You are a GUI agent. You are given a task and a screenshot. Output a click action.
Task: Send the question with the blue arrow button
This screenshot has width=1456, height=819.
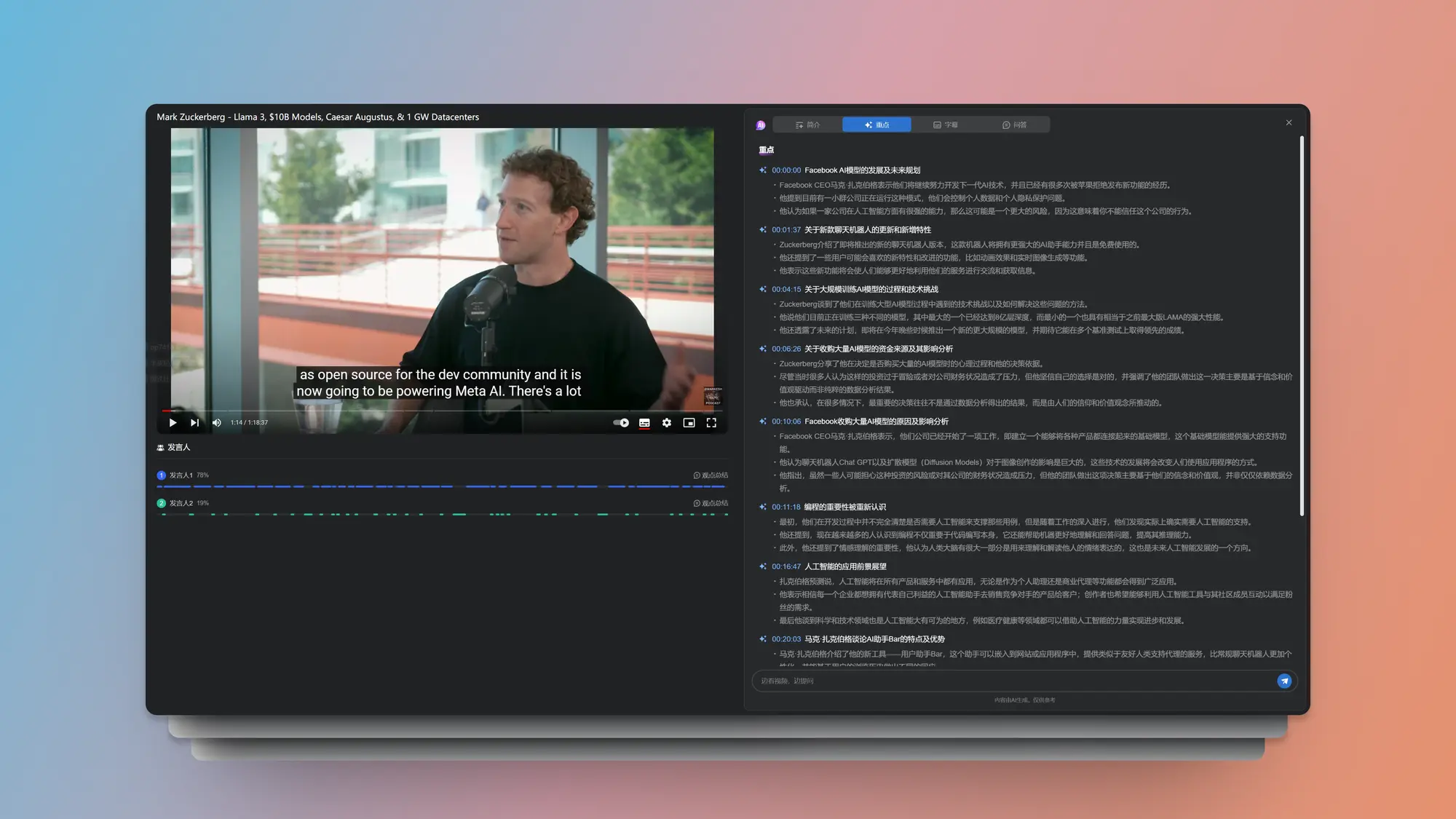[x=1284, y=681]
